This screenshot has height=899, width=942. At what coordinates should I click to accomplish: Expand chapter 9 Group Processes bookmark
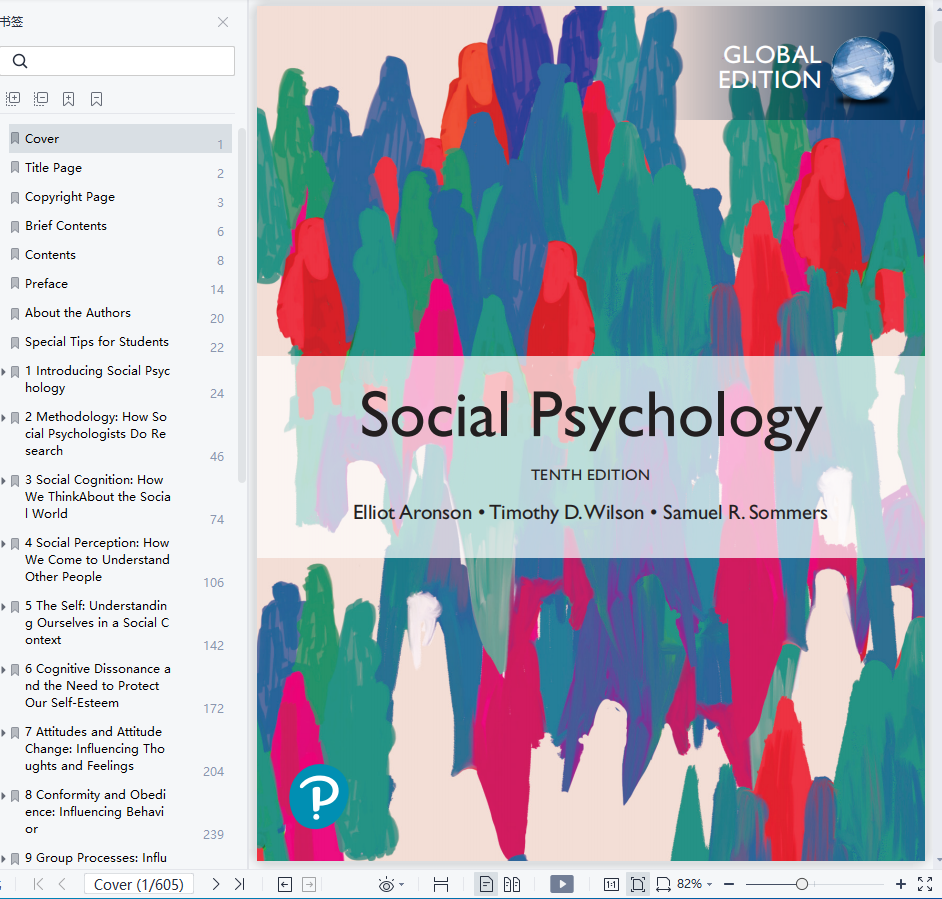4,859
